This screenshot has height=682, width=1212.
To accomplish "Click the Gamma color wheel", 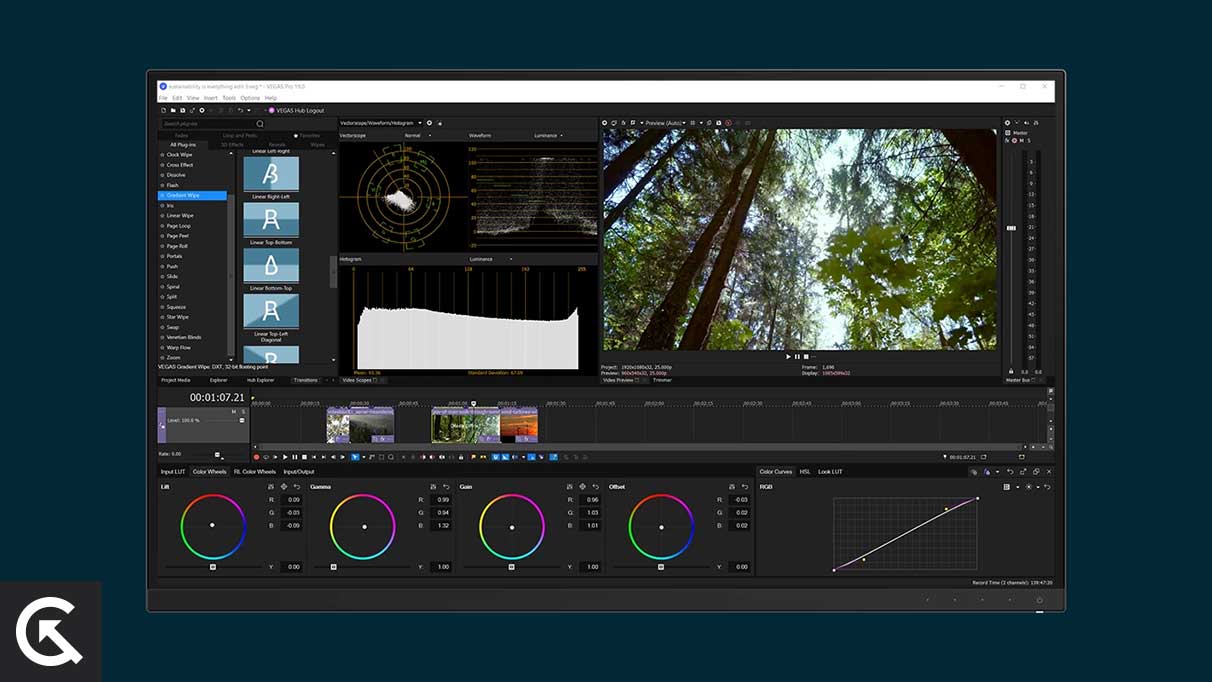I will pos(363,526).
